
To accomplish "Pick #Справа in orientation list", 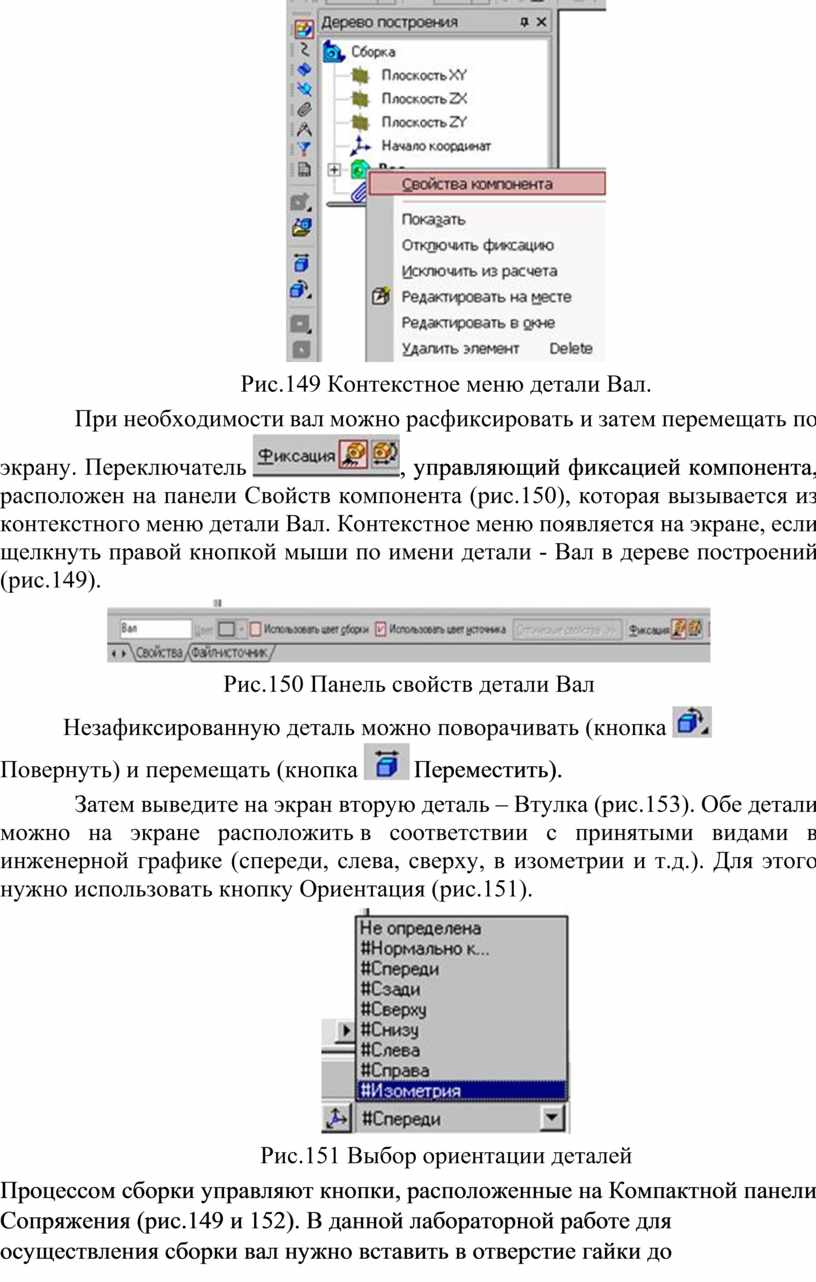I will (462, 1070).
